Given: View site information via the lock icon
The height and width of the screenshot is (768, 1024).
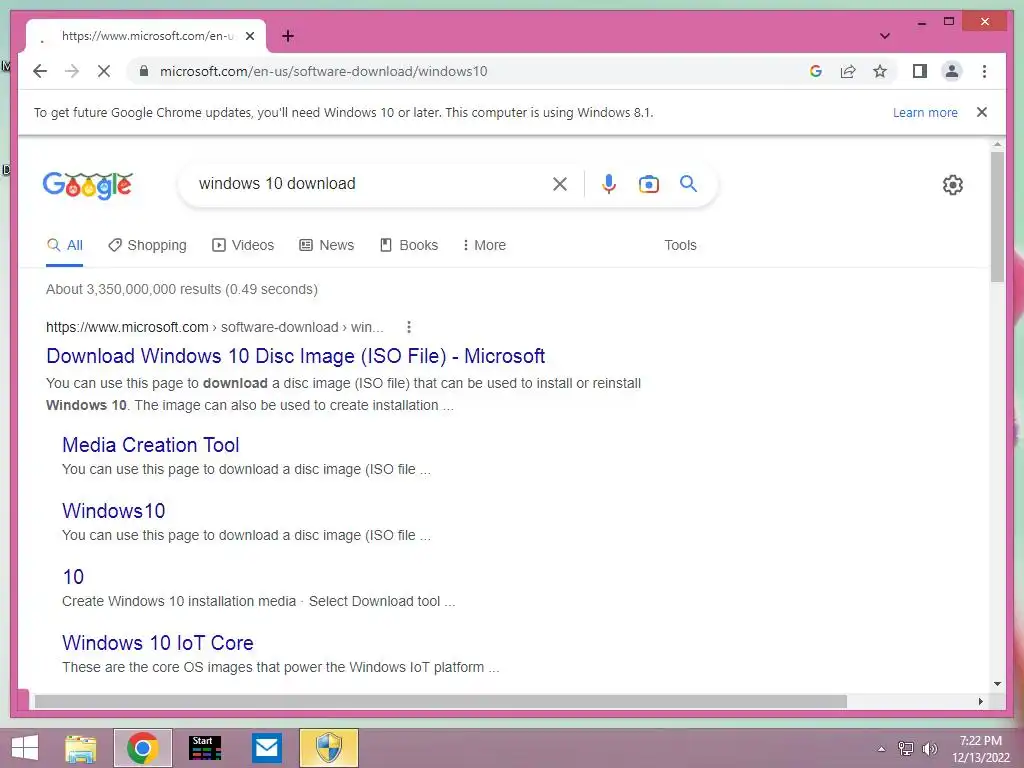Looking at the screenshot, I should [144, 71].
